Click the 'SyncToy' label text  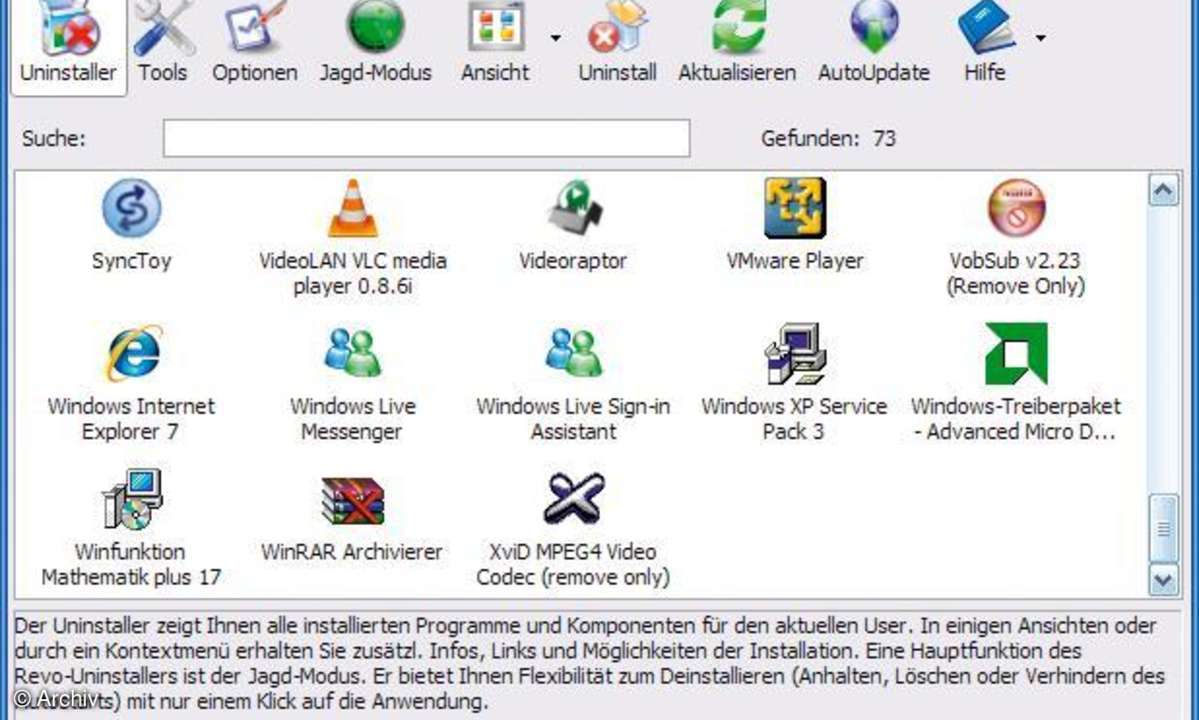(132, 261)
